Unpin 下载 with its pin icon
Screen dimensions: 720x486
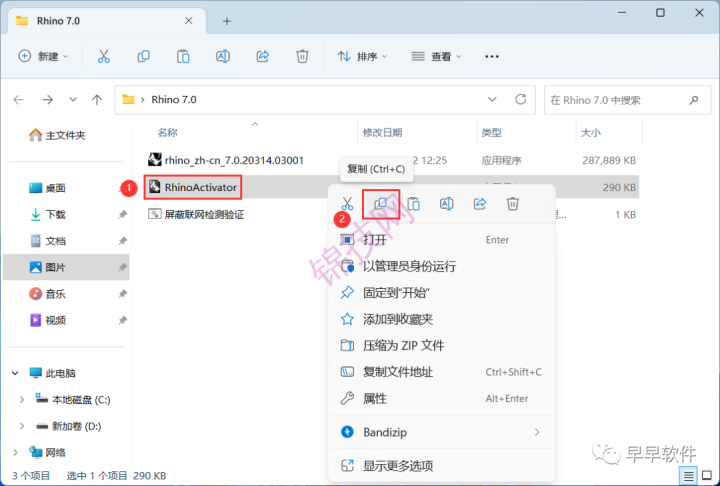pos(123,215)
